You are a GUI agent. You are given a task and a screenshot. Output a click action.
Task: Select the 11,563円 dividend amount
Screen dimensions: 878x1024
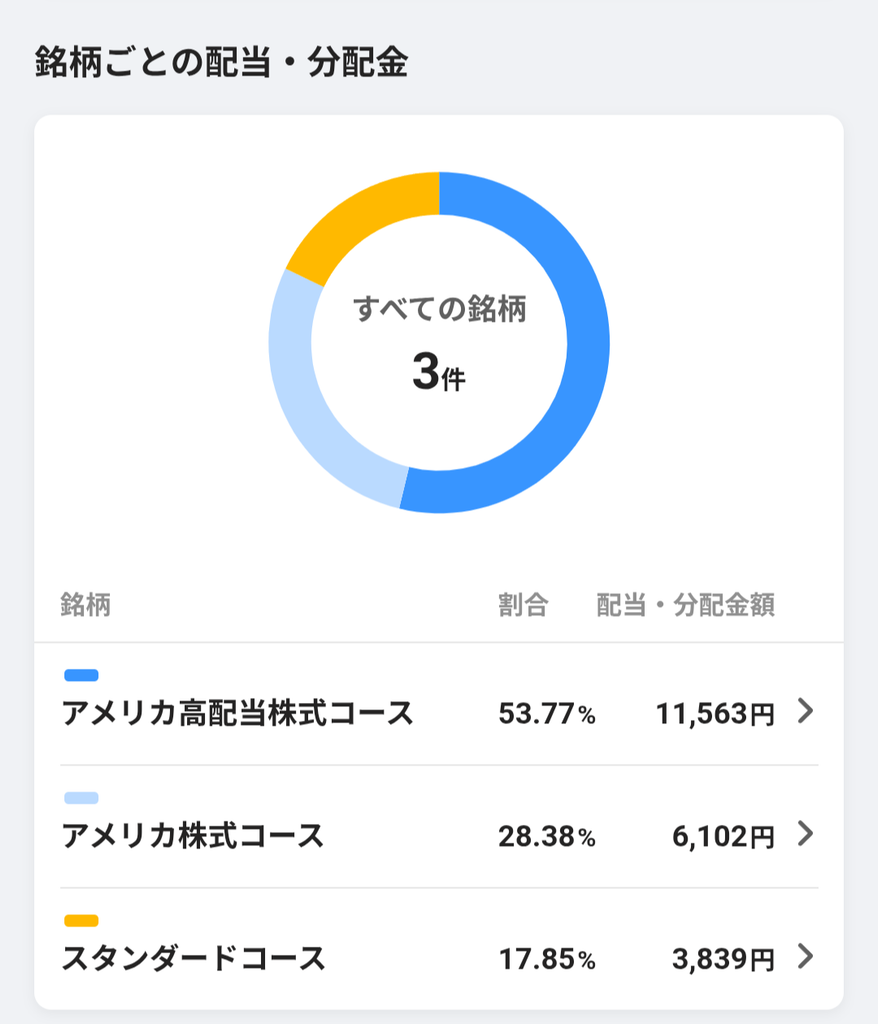[715, 714]
